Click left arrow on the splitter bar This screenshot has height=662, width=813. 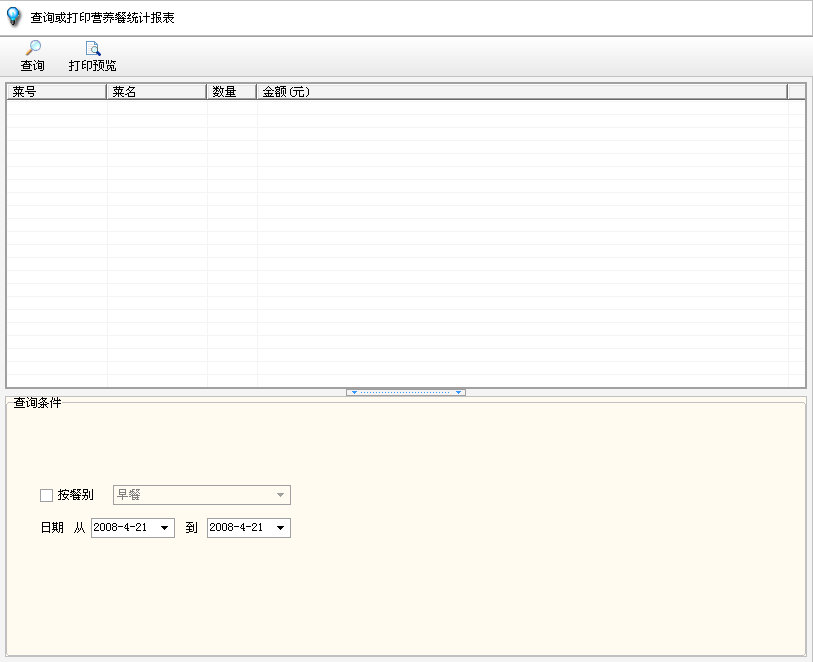353,393
